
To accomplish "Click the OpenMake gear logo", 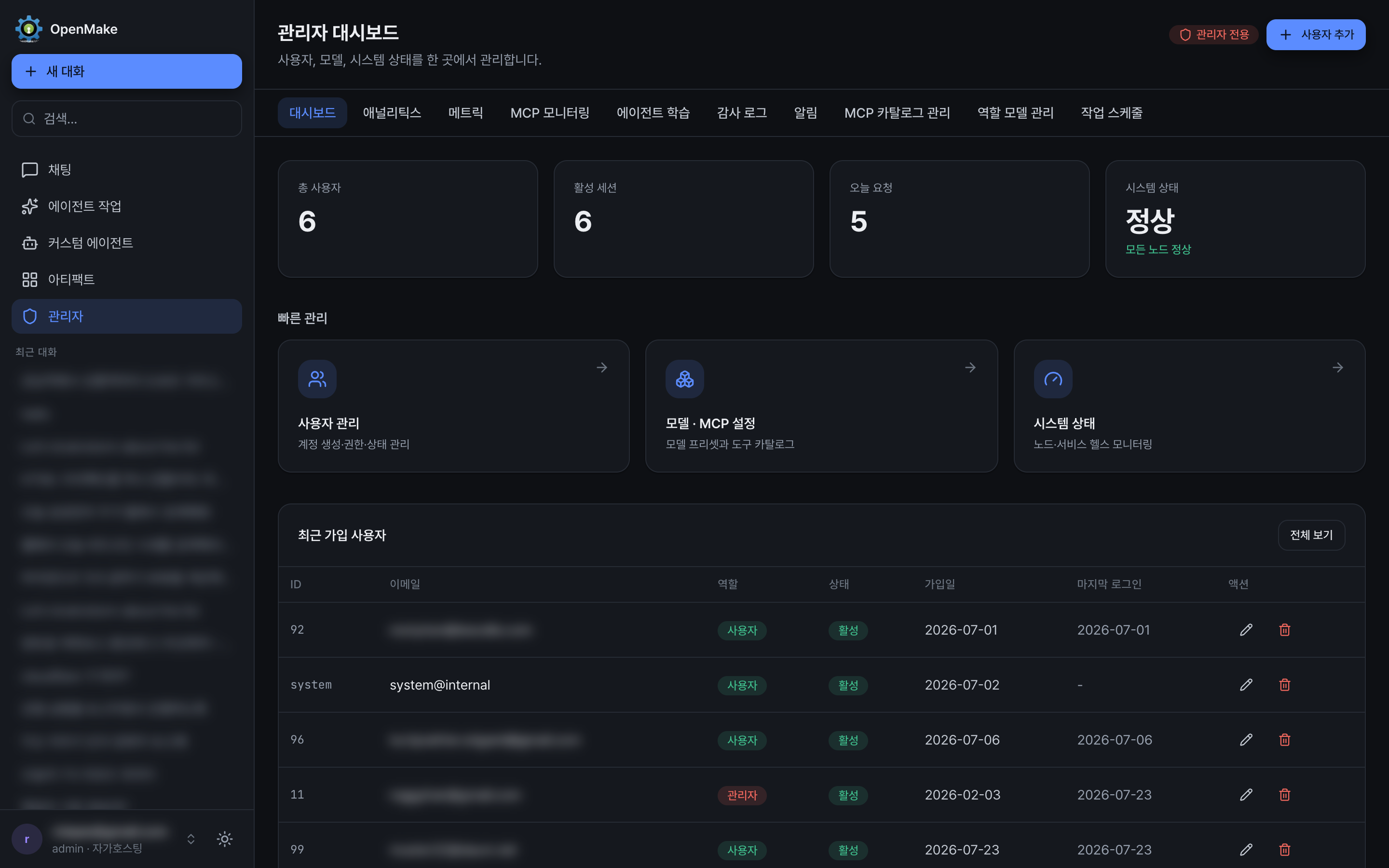I will point(29,29).
